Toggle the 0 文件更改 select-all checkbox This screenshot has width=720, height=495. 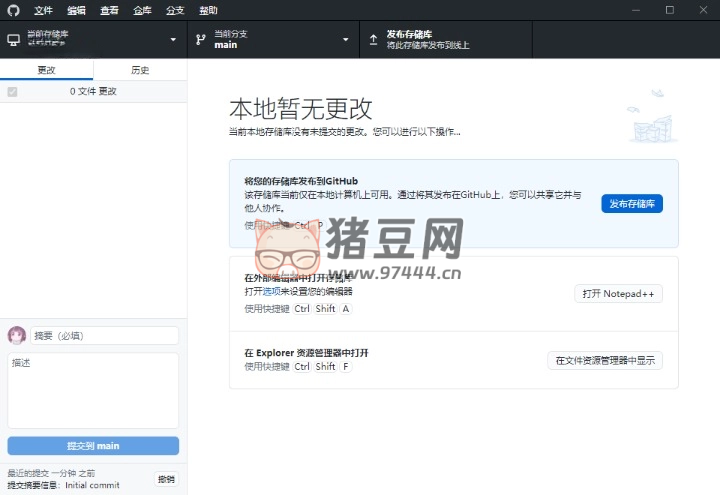pos(12,92)
